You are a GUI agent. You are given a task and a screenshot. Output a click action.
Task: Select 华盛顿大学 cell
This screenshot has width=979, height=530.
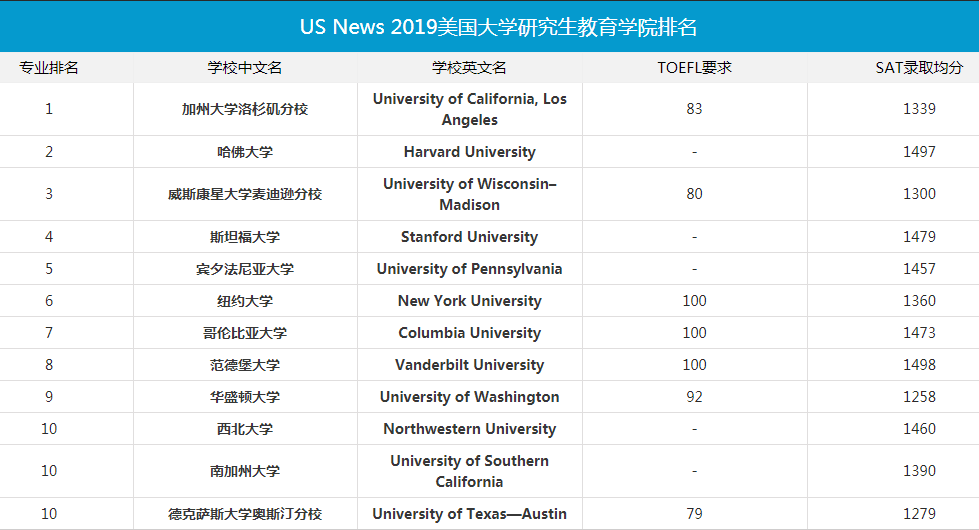245,397
